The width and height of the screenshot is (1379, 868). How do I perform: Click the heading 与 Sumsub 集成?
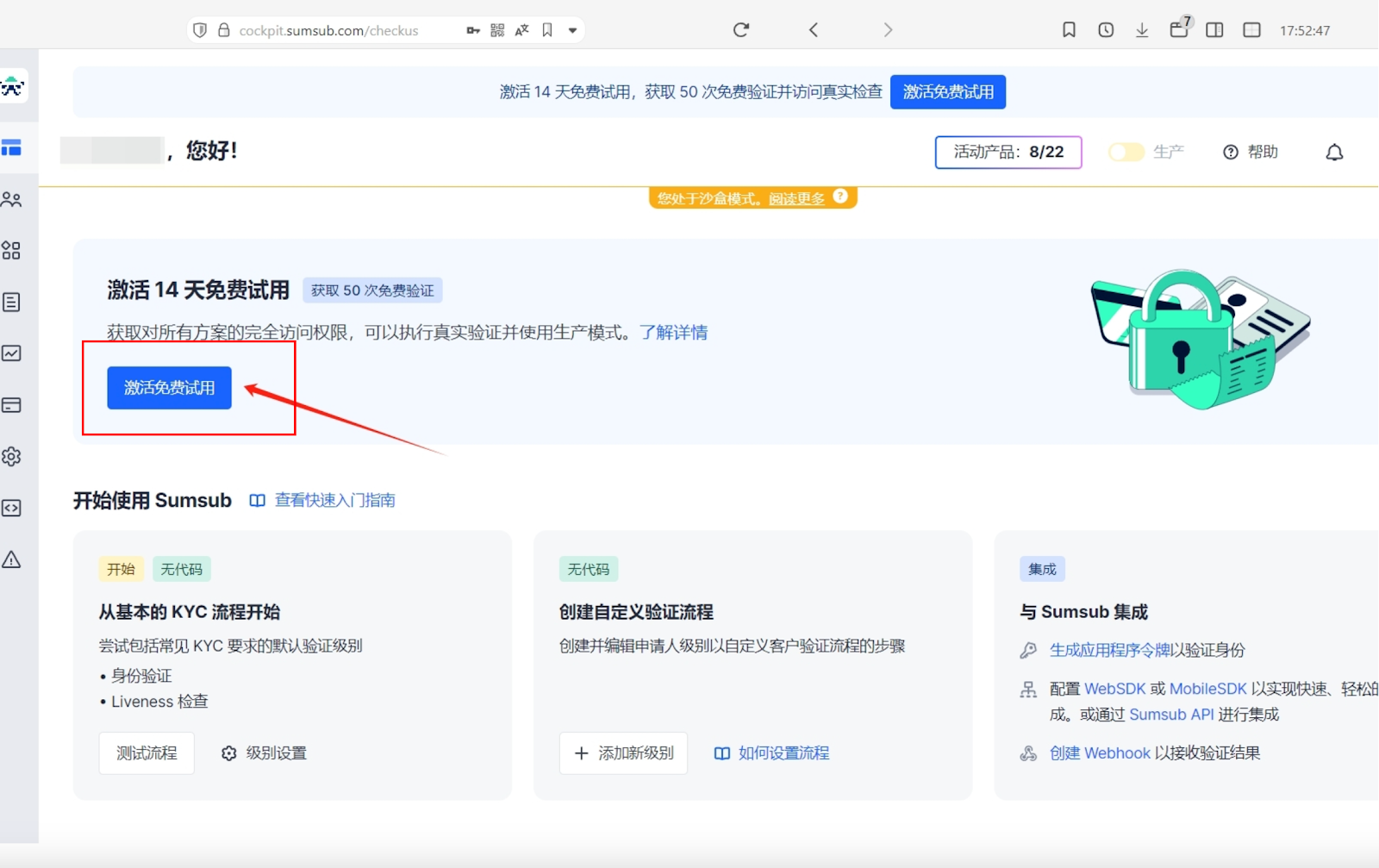(1083, 612)
